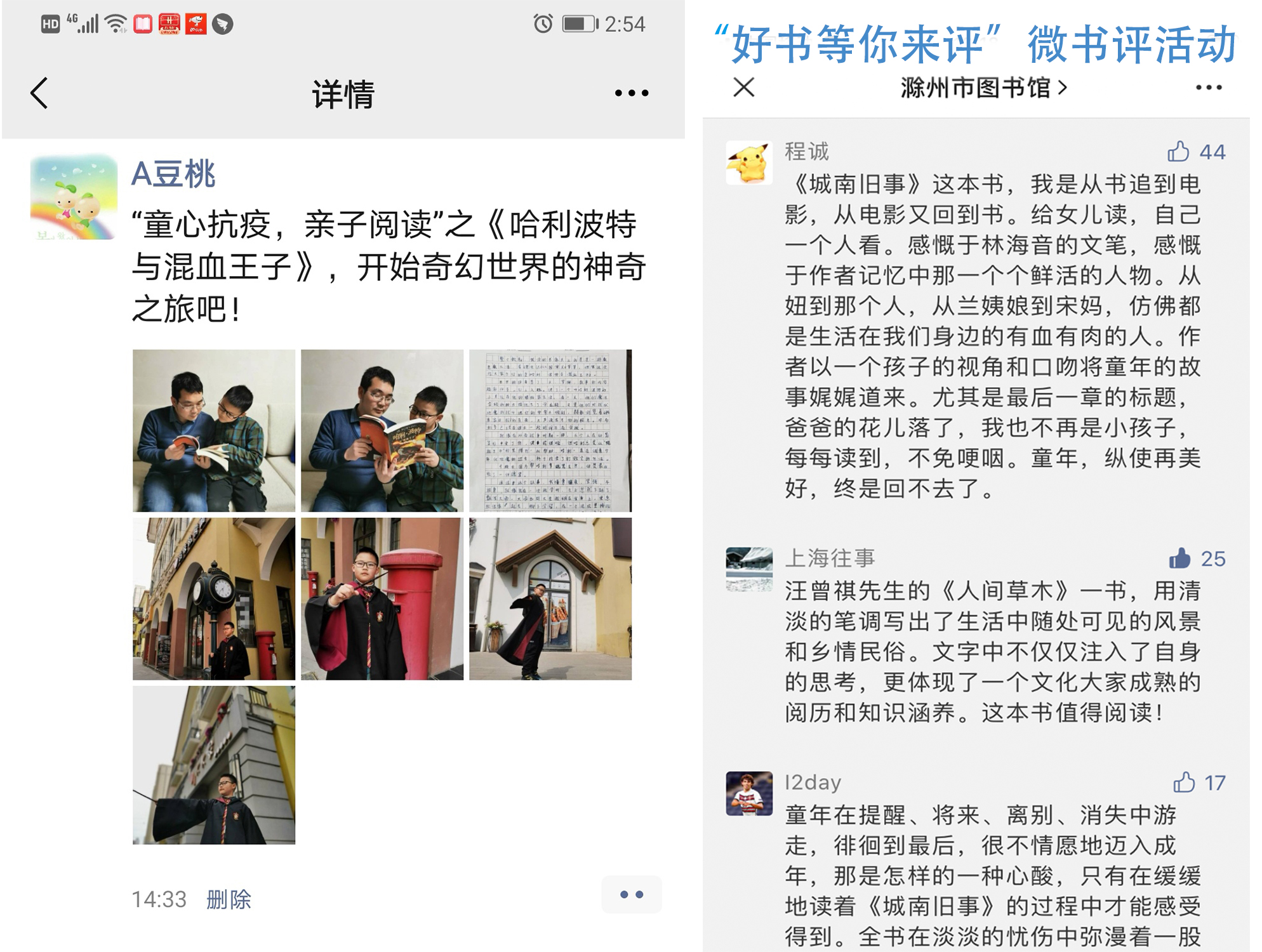Viewport: 1262px width, 952px height.
Task: Open the 滁州市图书馆 three-dot options menu
Action: 1209,88
